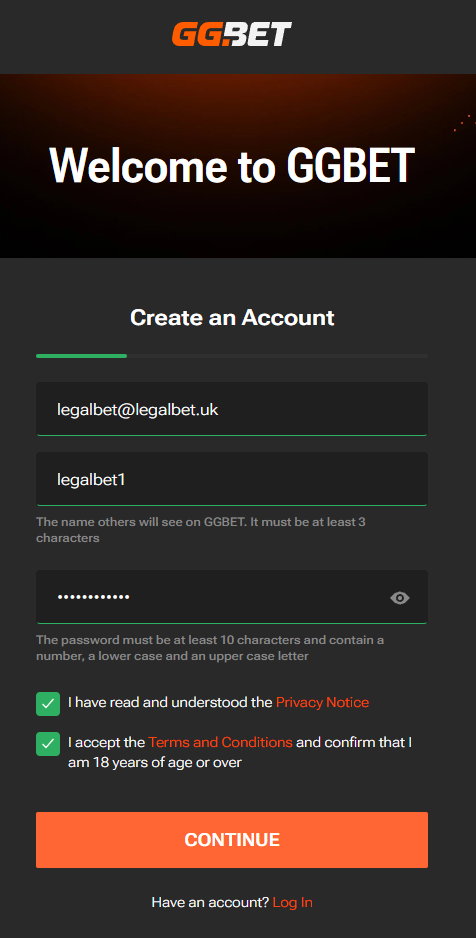
Task: Click the "Have an account?" text
Action: (x=210, y=902)
